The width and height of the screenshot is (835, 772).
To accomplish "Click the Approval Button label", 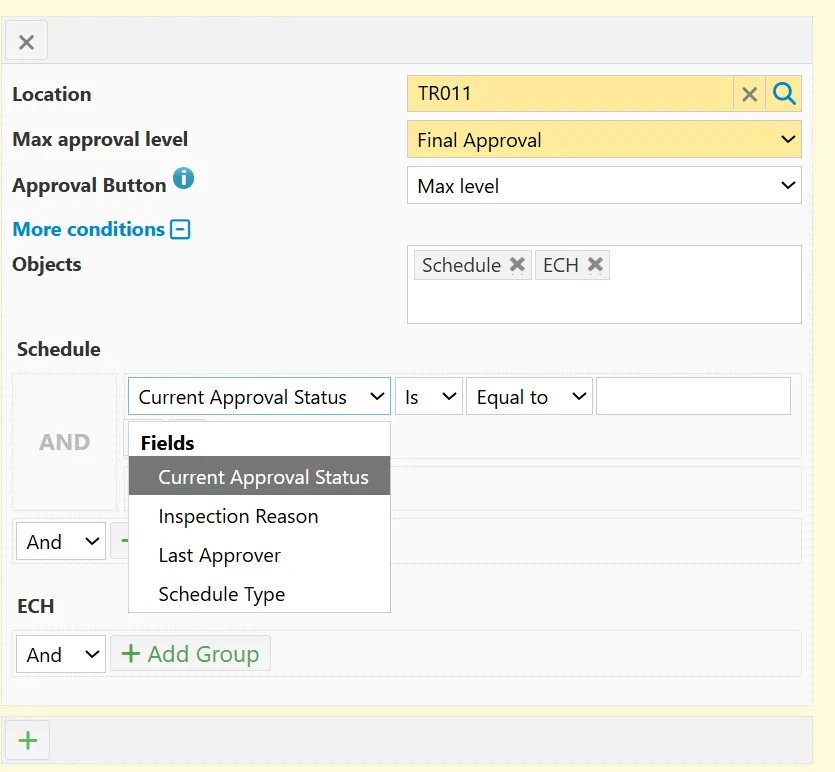I will (89, 185).
